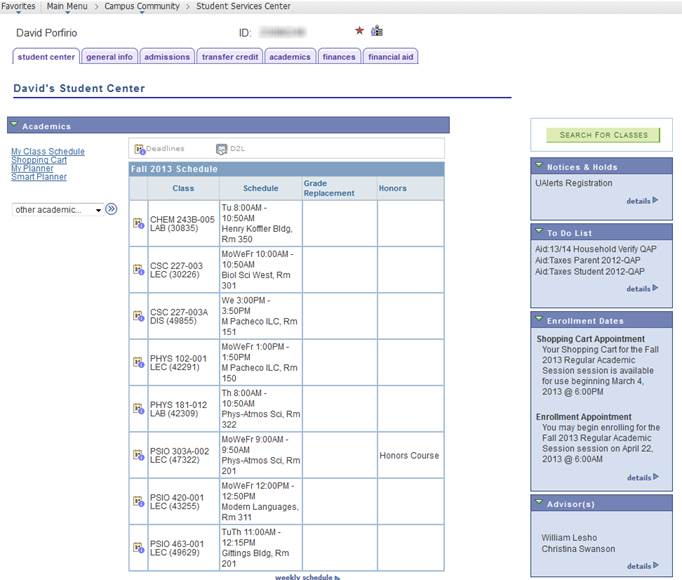Click the go arrow beside other academic dropdown
This screenshot has height=580, width=682.
point(112,210)
